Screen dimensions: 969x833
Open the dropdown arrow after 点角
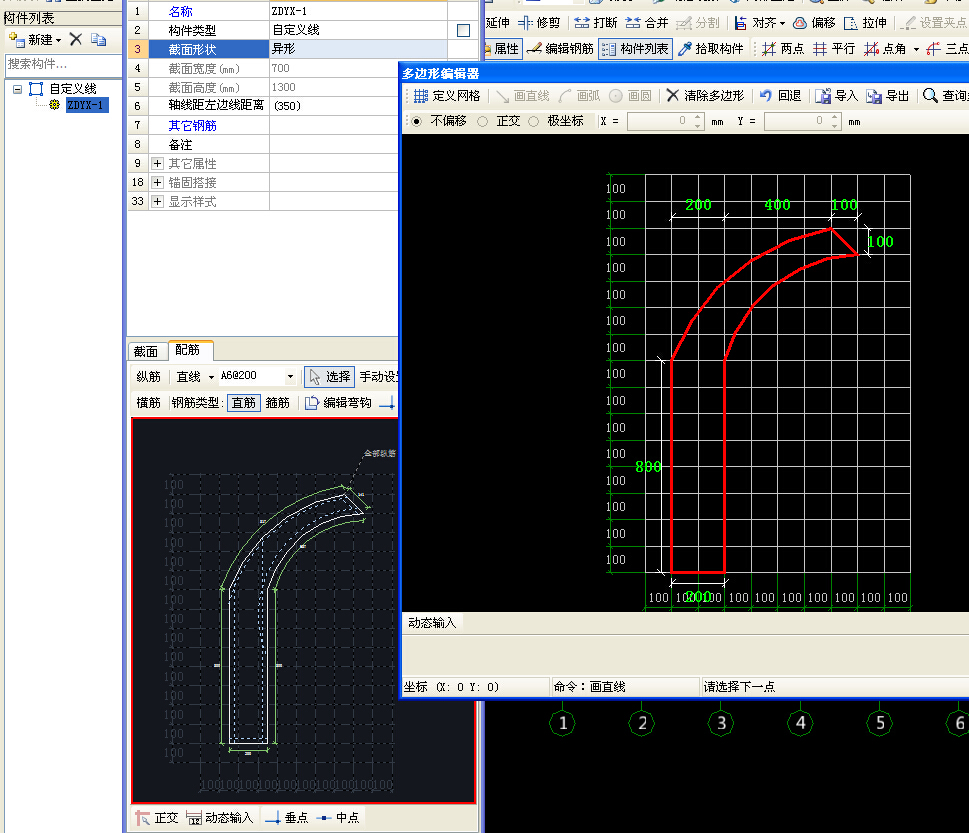coord(916,49)
